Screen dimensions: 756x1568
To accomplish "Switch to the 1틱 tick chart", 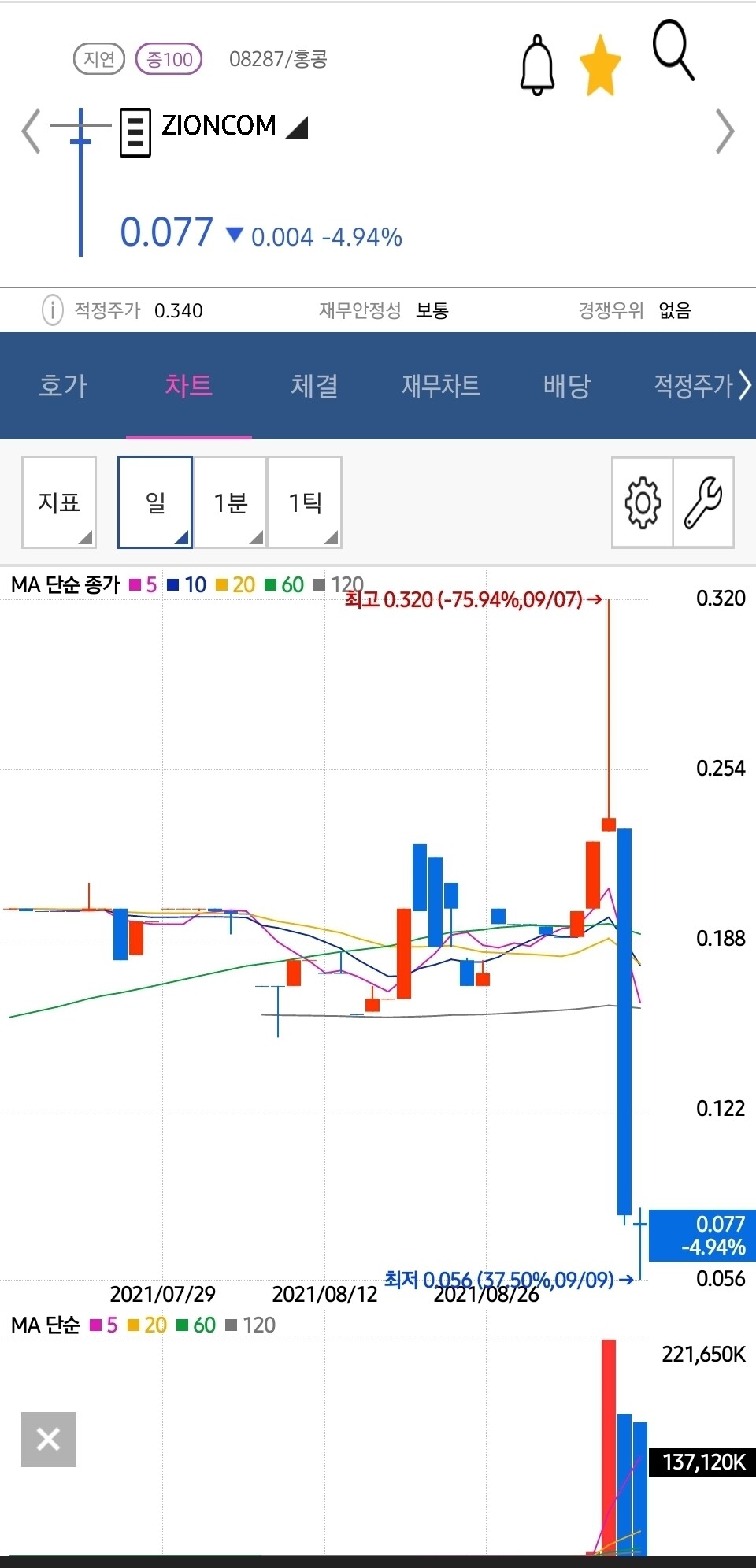I will tap(306, 502).
